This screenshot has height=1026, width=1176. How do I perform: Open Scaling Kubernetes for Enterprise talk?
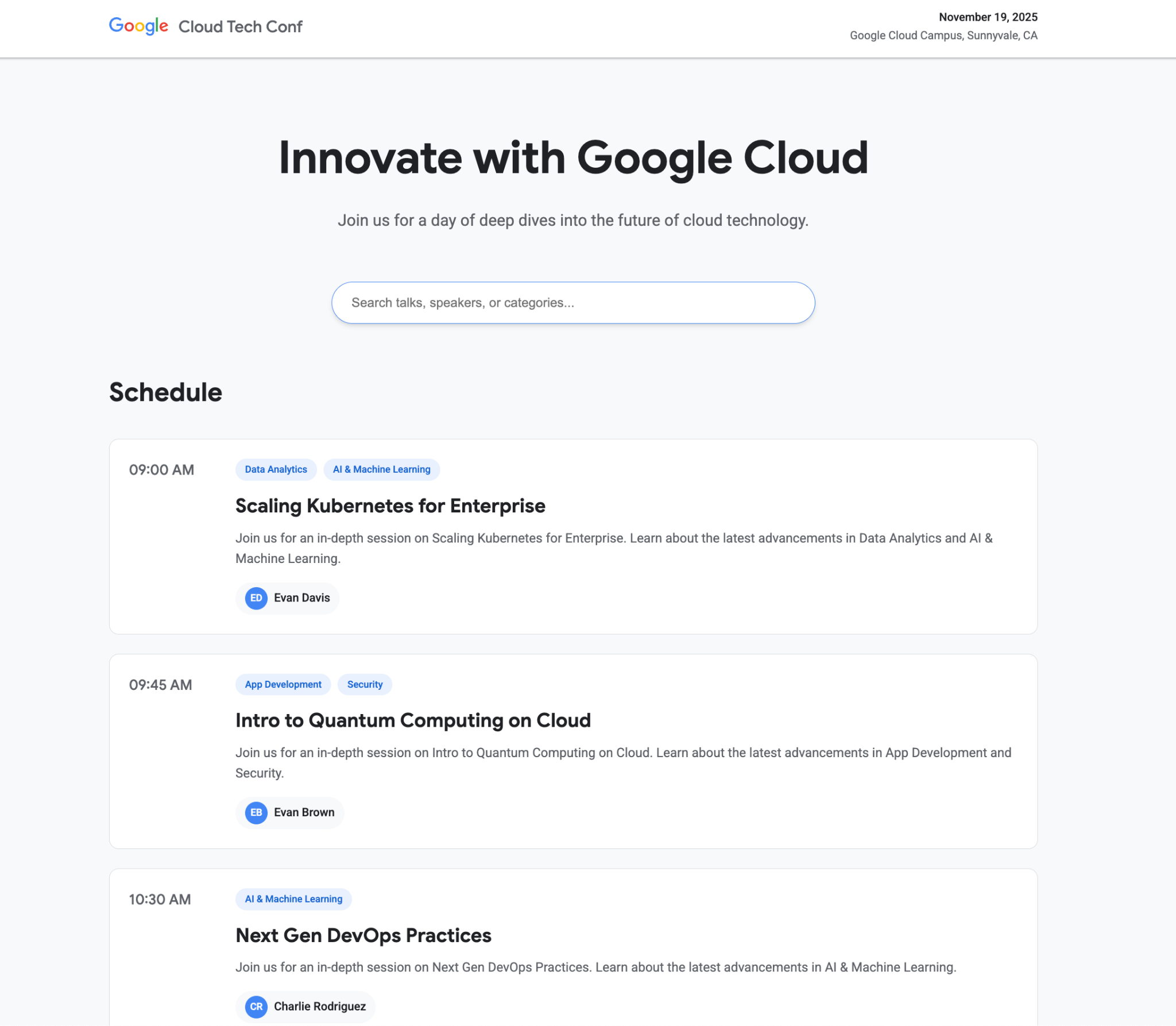click(390, 506)
